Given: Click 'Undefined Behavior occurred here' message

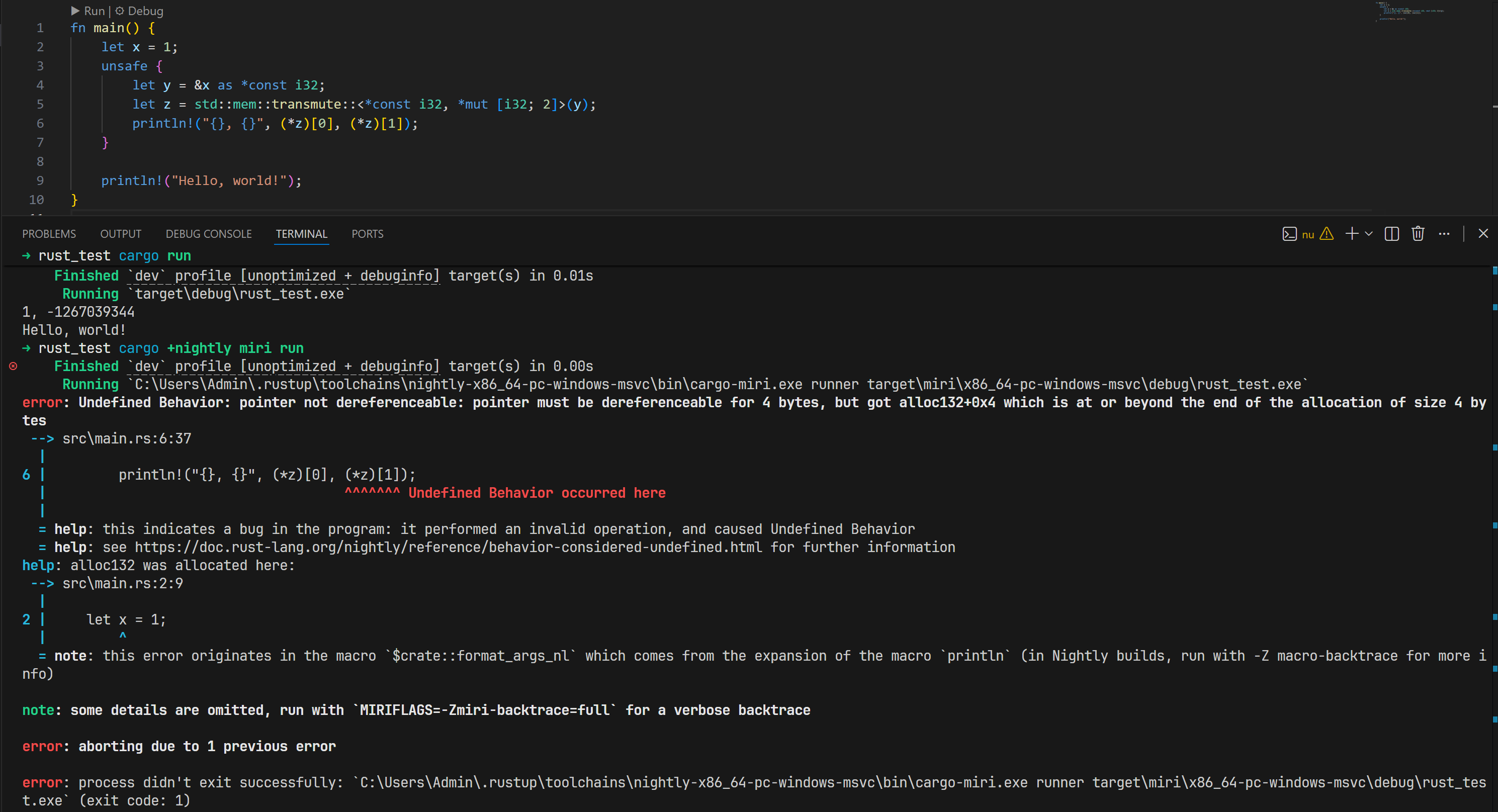Looking at the screenshot, I should click(537, 492).
